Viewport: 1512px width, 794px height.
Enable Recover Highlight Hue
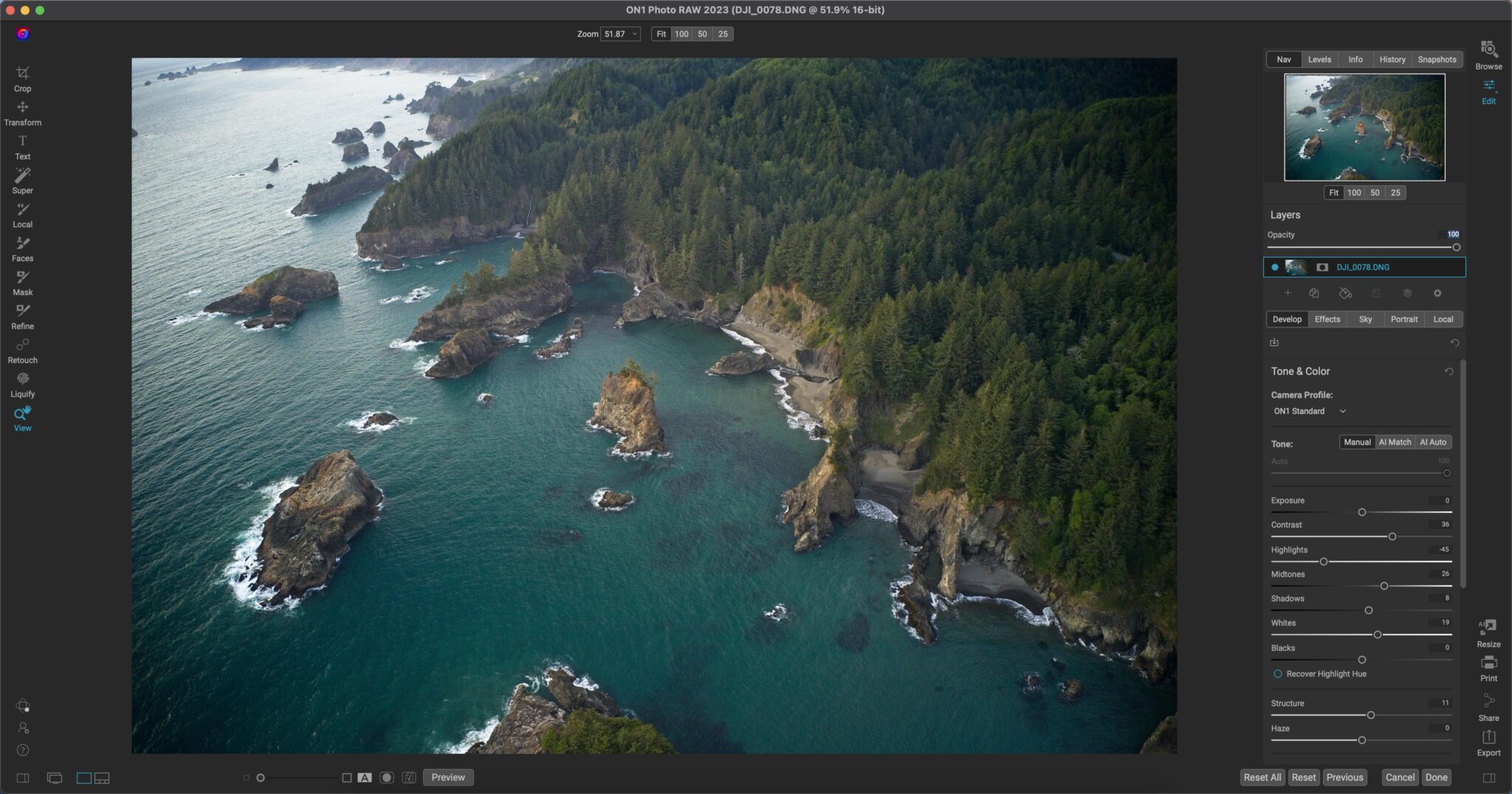point(1279,674)
